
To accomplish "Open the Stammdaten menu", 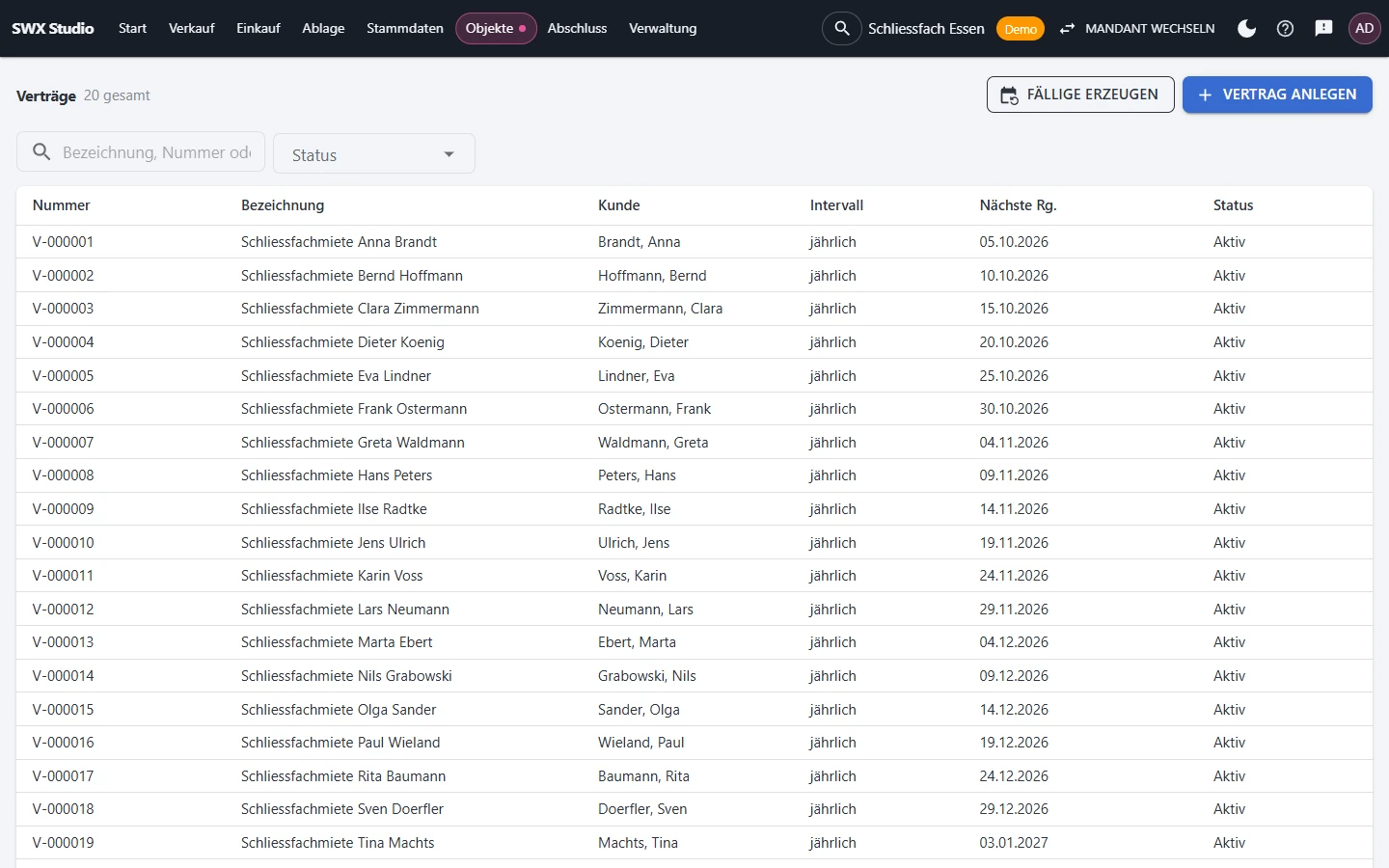I will (x=405, y=28).
